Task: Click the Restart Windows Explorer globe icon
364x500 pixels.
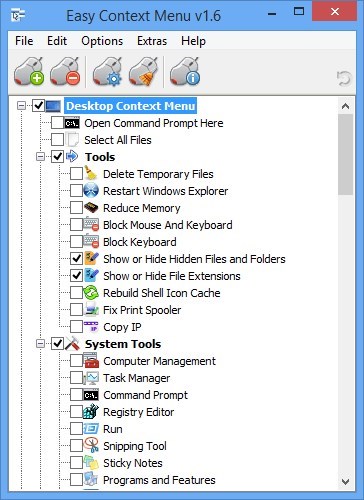Action: (91, 191)
